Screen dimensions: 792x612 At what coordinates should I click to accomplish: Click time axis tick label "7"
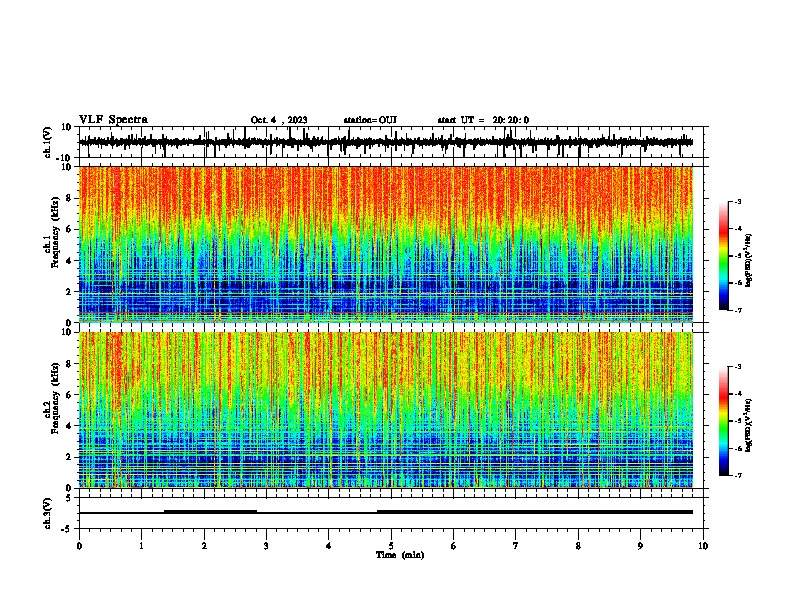pos(516,546)
